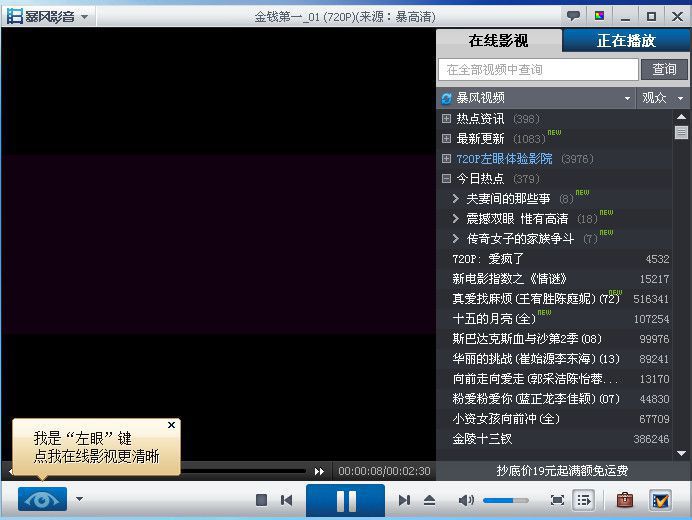Screen dimensions: 692x520
Task: Expand the 720P左眼体验影院 category
Action: (446, 158)
